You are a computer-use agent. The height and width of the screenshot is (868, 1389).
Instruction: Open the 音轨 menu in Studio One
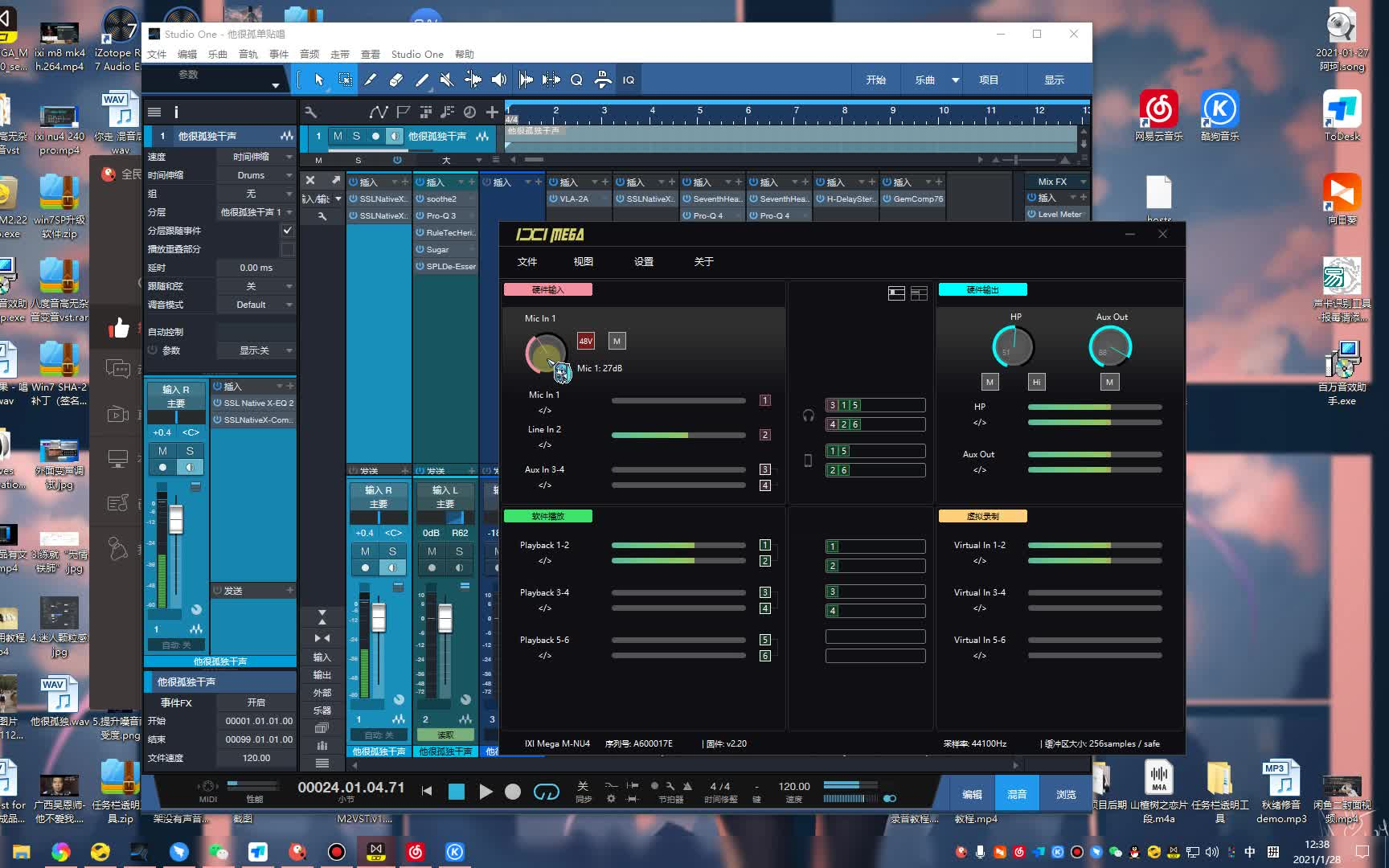coord(248,55)
